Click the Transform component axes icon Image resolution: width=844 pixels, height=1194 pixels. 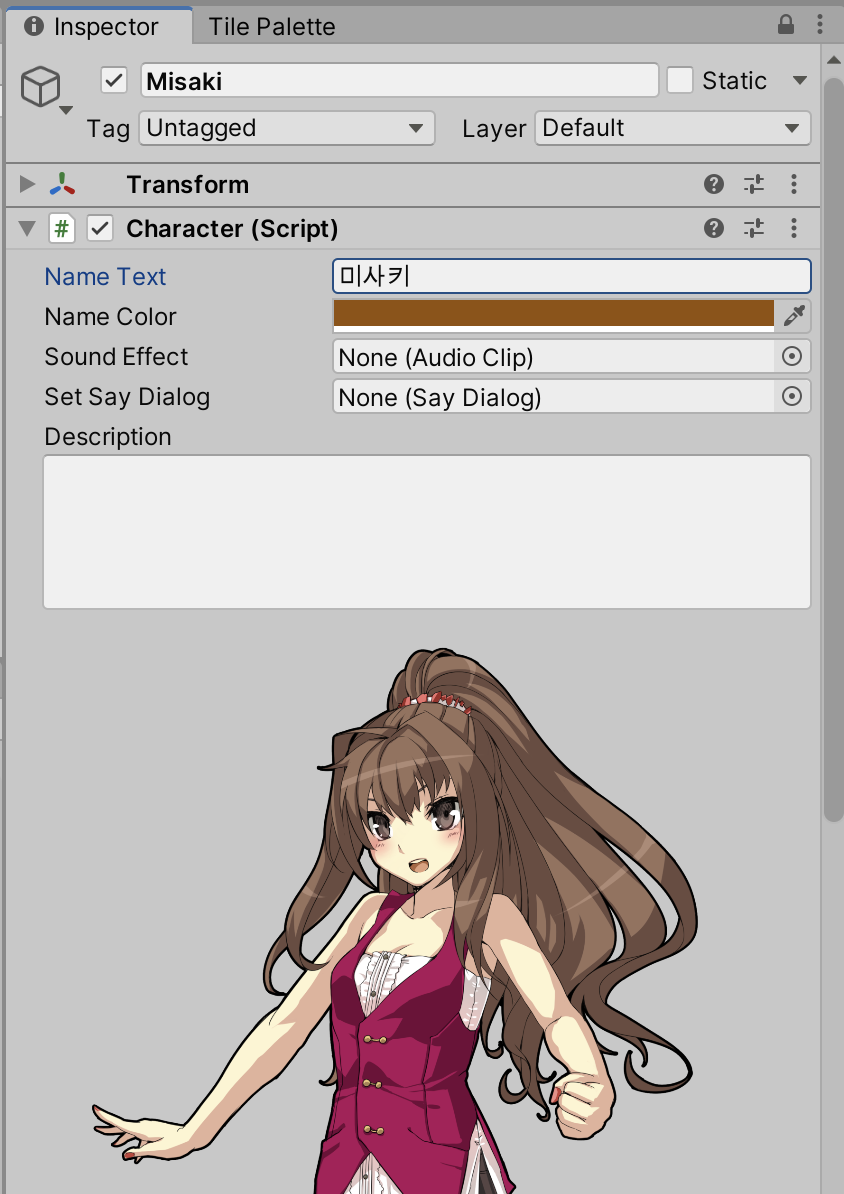coord(62,184)
